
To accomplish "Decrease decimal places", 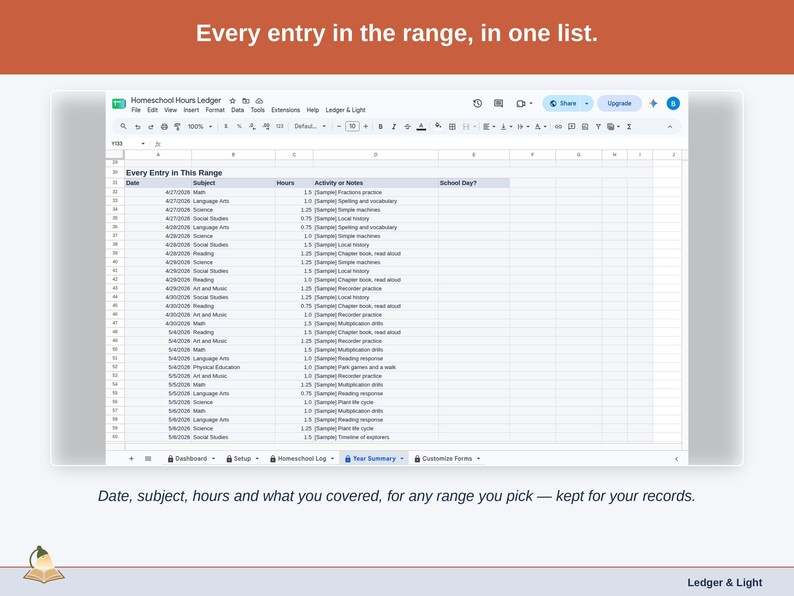I will [x=252, y=127].
